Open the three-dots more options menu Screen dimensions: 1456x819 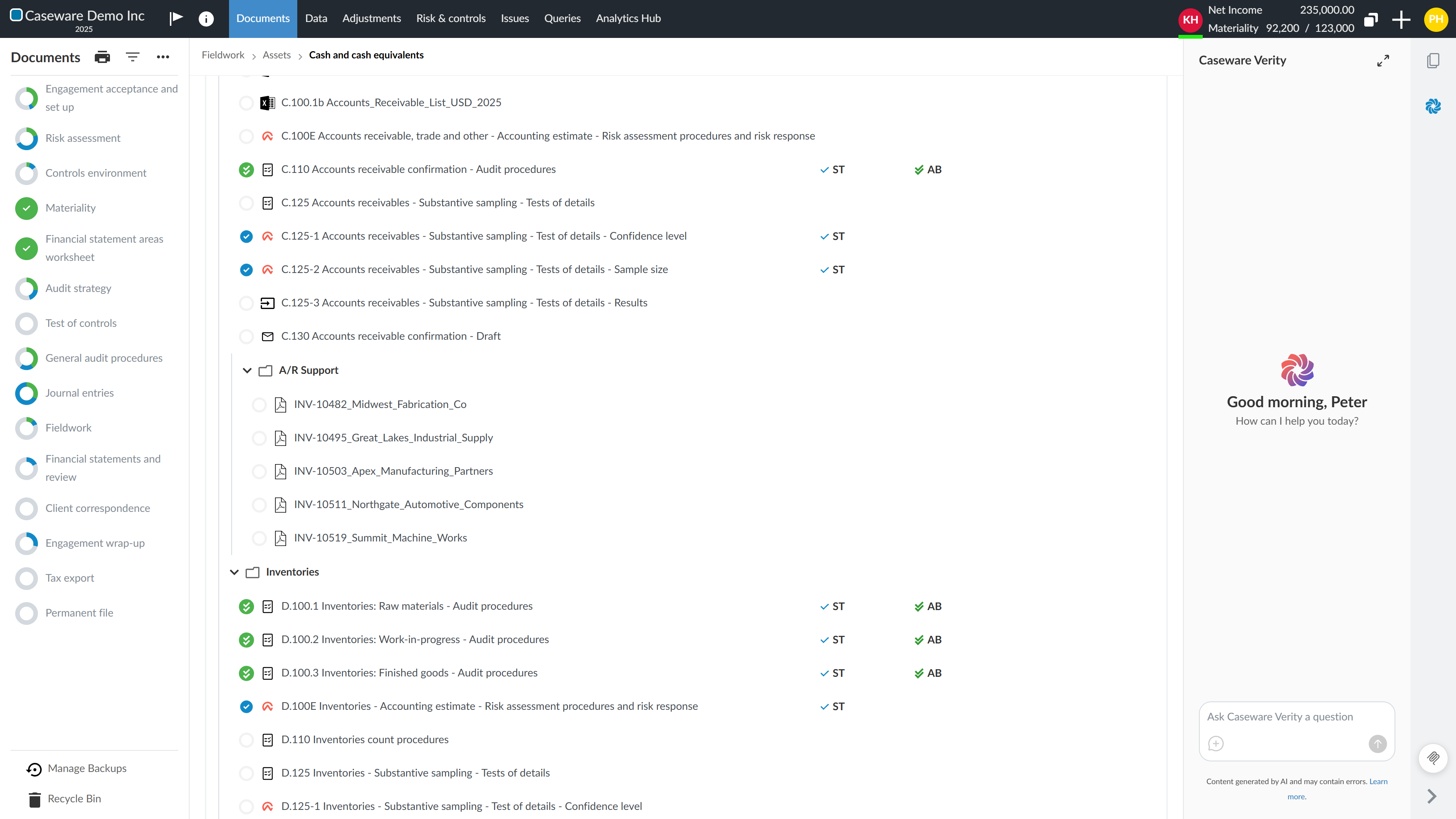(163, 57)
